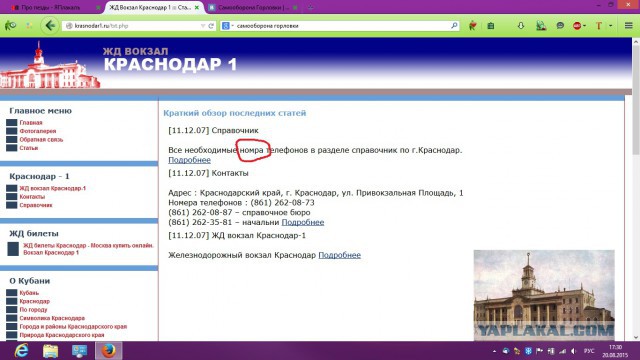Click the magnifier icon in the search box
Image resolution: width=640 pixels, height=360 pixels.
pos(454,26)
